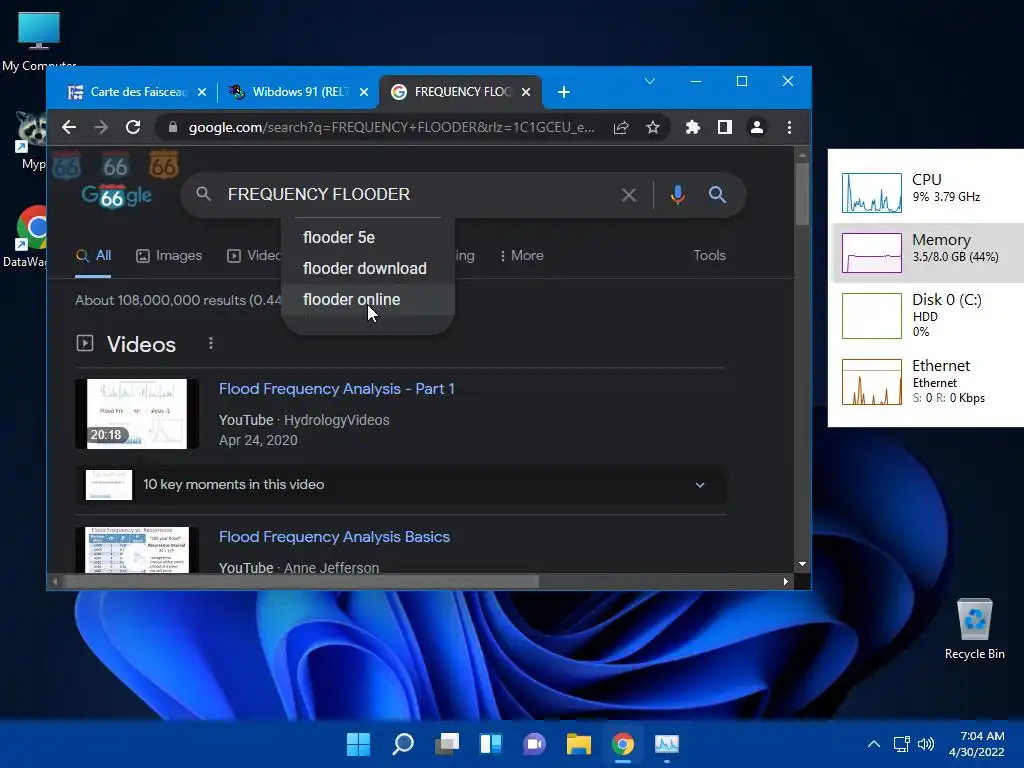Screen dimensions: 1024x768
Task: Click the browser forward arrow
Action: click(x=101, y=127)
